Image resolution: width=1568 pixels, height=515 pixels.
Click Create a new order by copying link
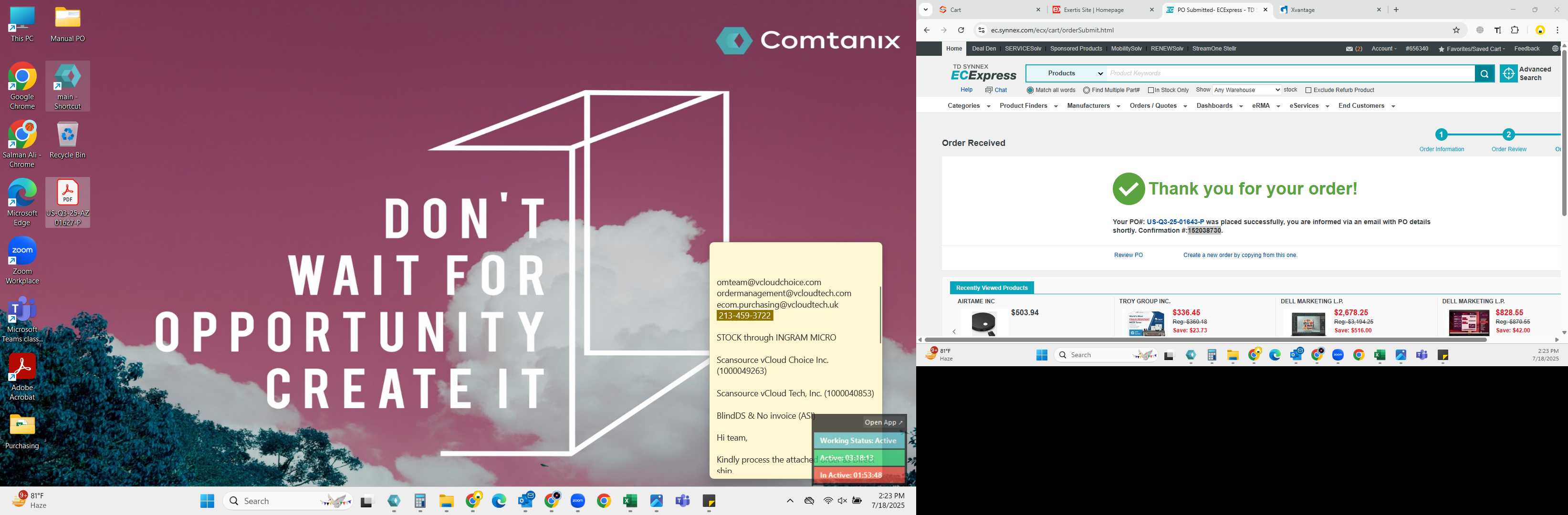pos(1240,256)
